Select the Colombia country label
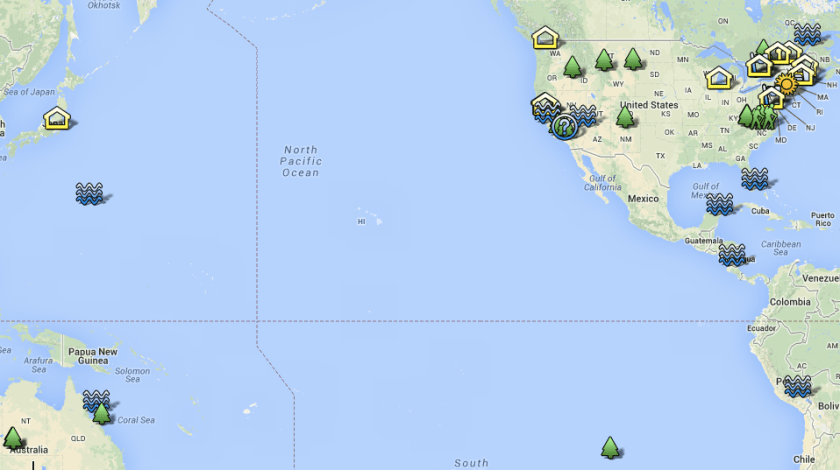Image resolution: width=840 pixels, height=470 pixels. tap(790, 302)
